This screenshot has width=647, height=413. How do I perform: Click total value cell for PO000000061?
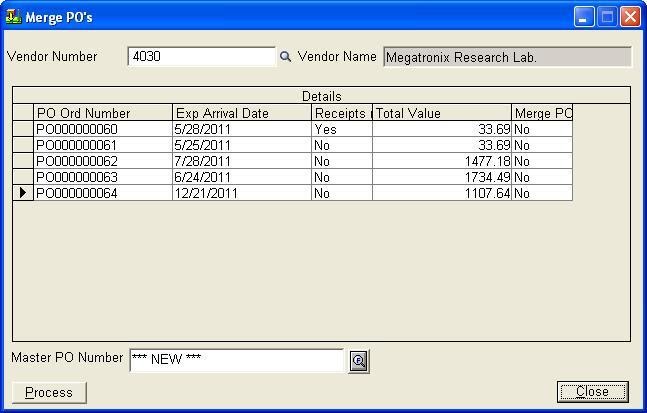coord(442,145)
